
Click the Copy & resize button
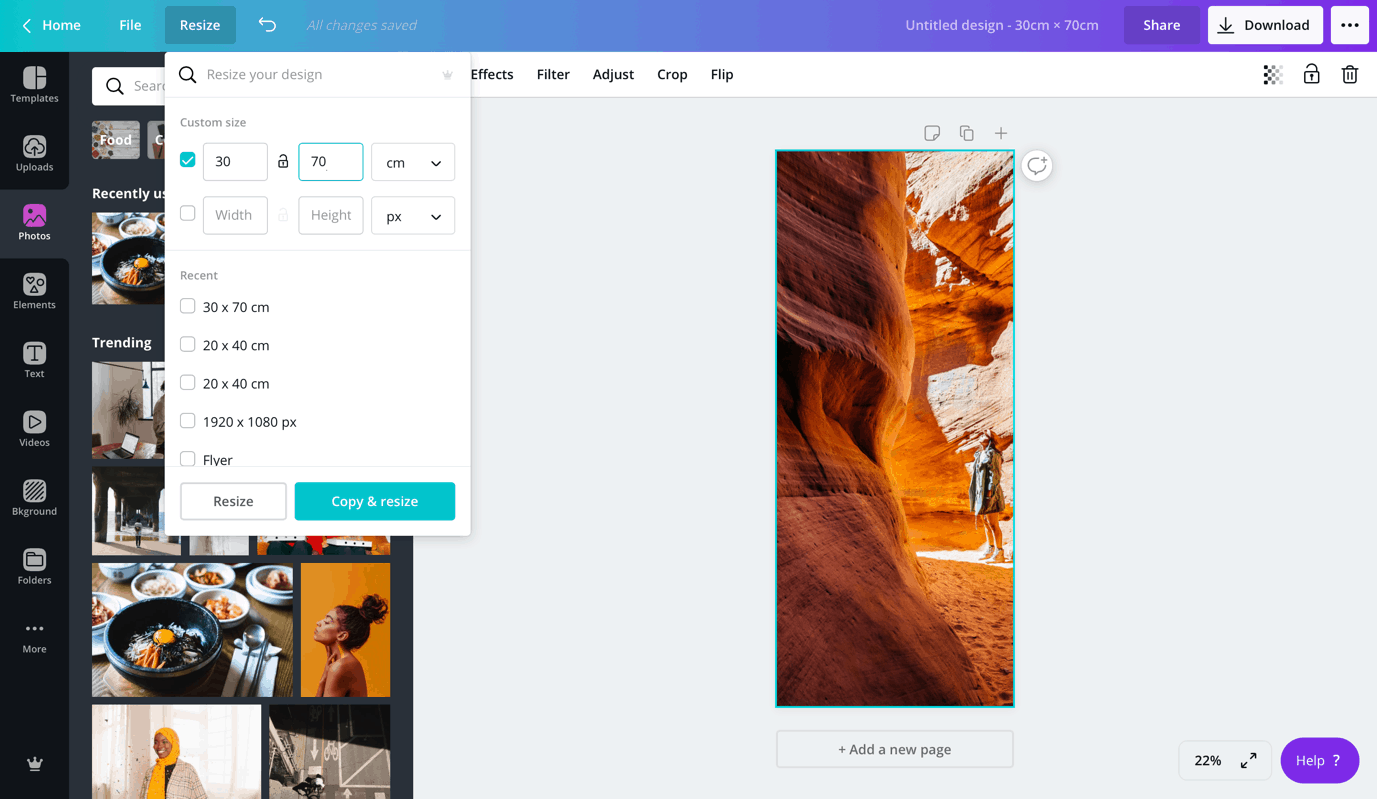click(374, 500)
